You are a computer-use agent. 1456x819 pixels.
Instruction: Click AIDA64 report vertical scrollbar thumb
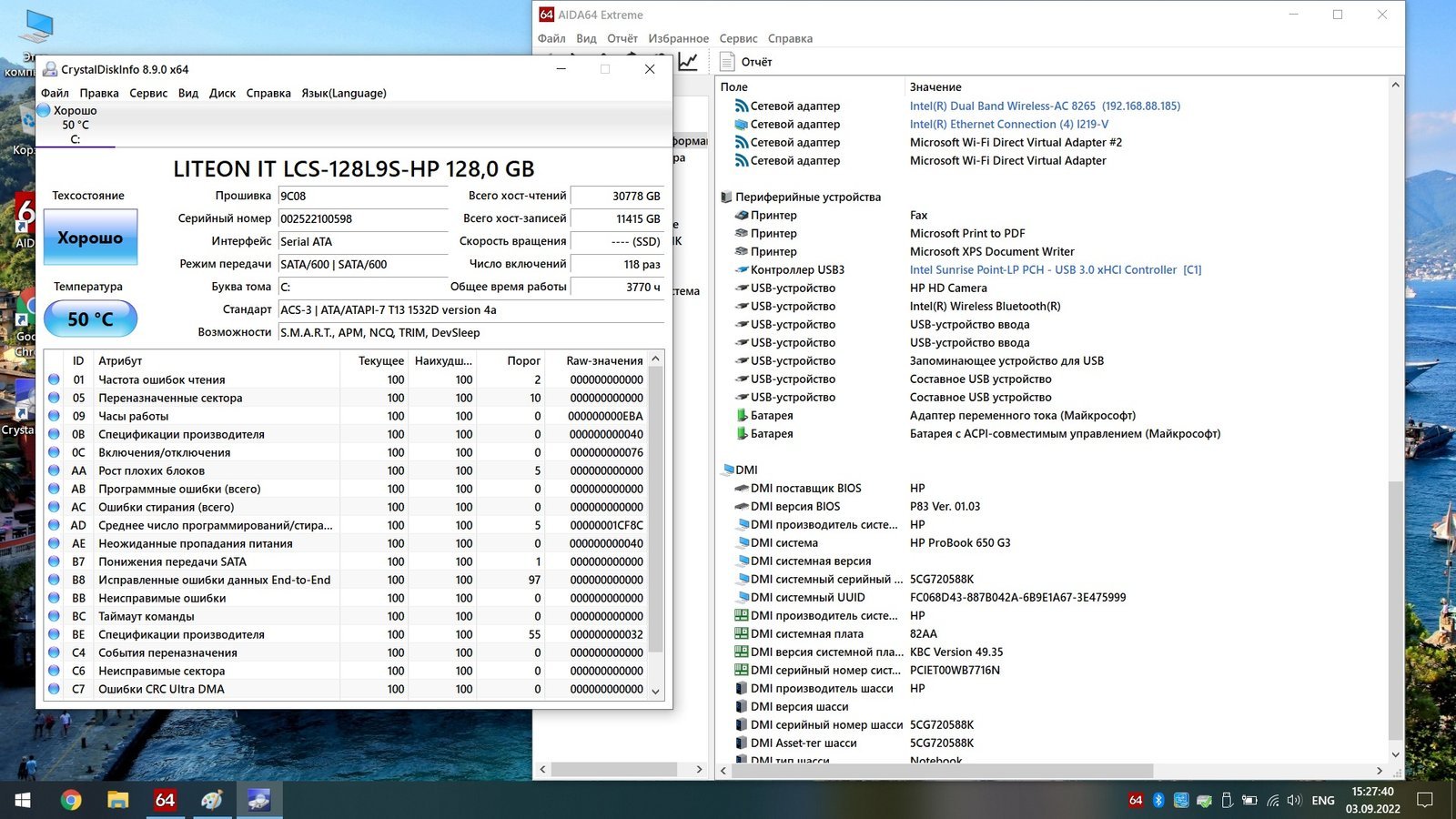pyautogui.click(x=1396, y=610)
